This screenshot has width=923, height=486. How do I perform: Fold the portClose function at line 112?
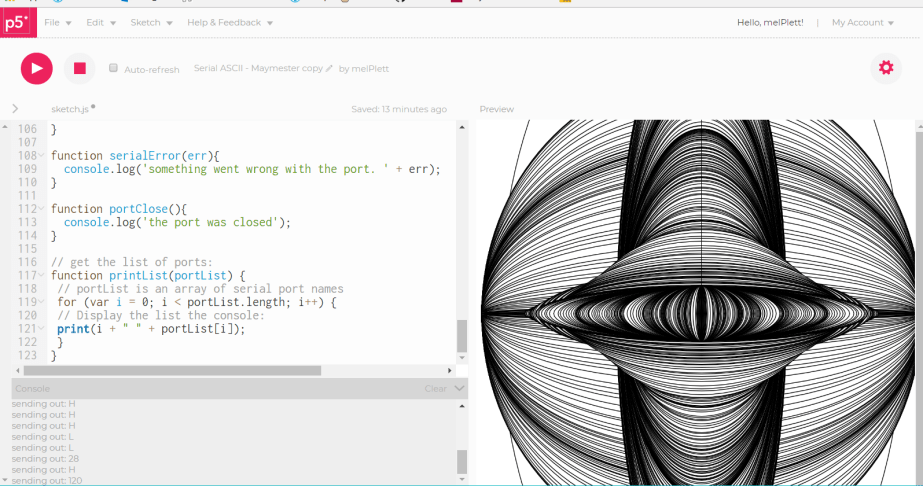click(42, 209)
